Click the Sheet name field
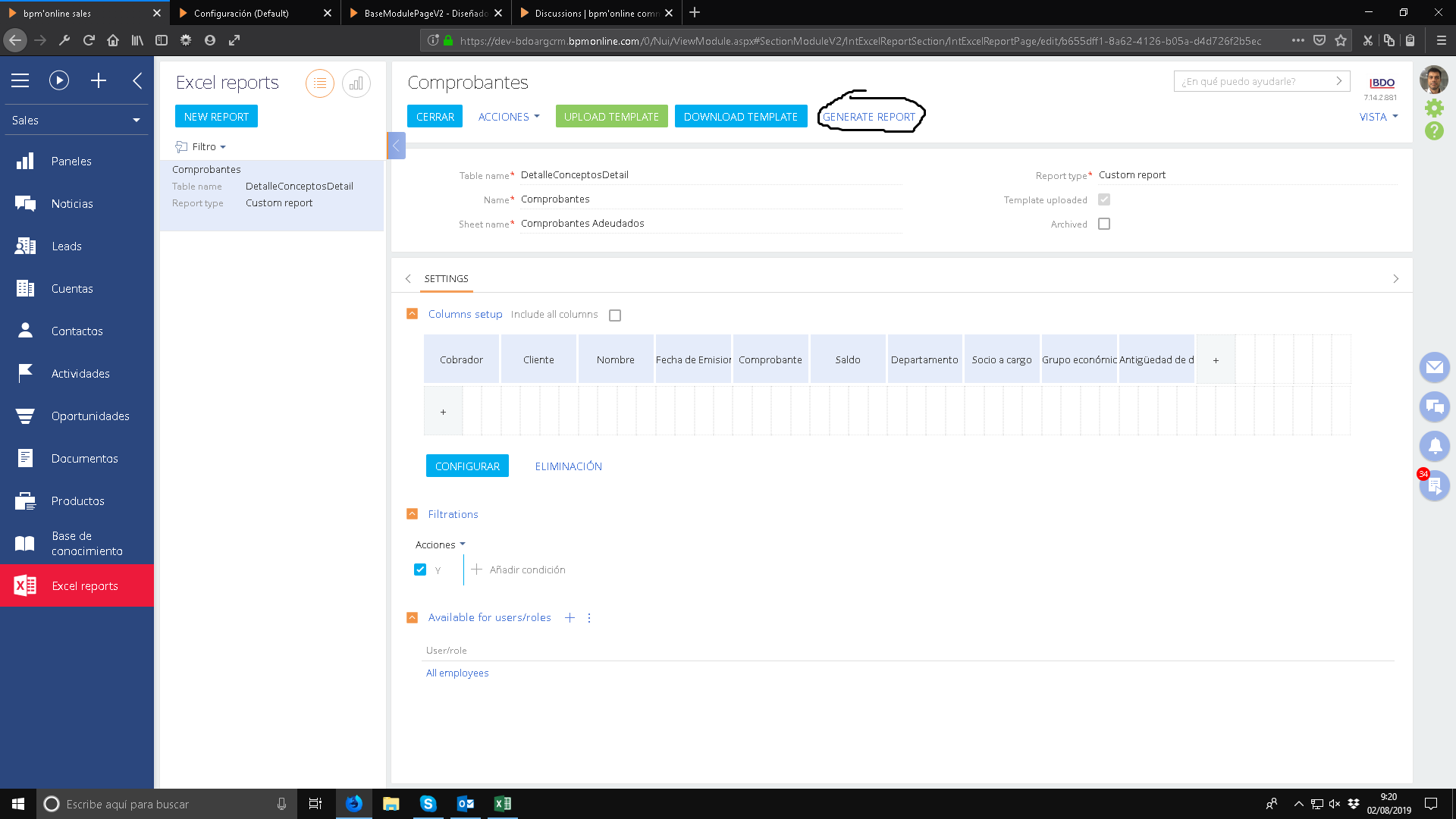This screenshot has width=1456, height=819. (711, 224)
